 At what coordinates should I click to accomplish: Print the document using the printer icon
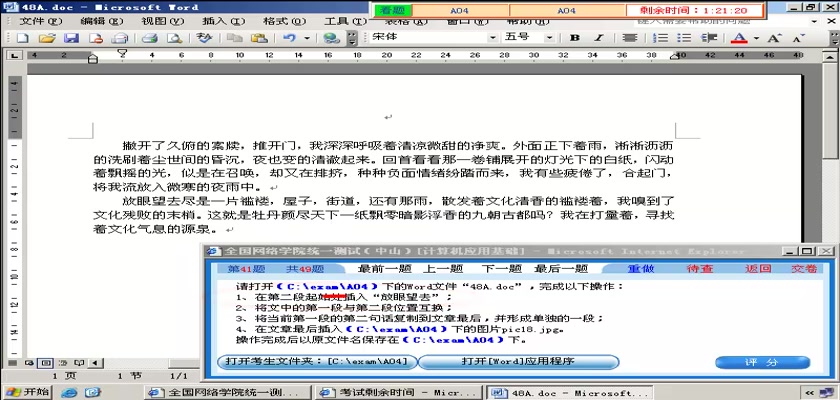click(x=149, y=38)
